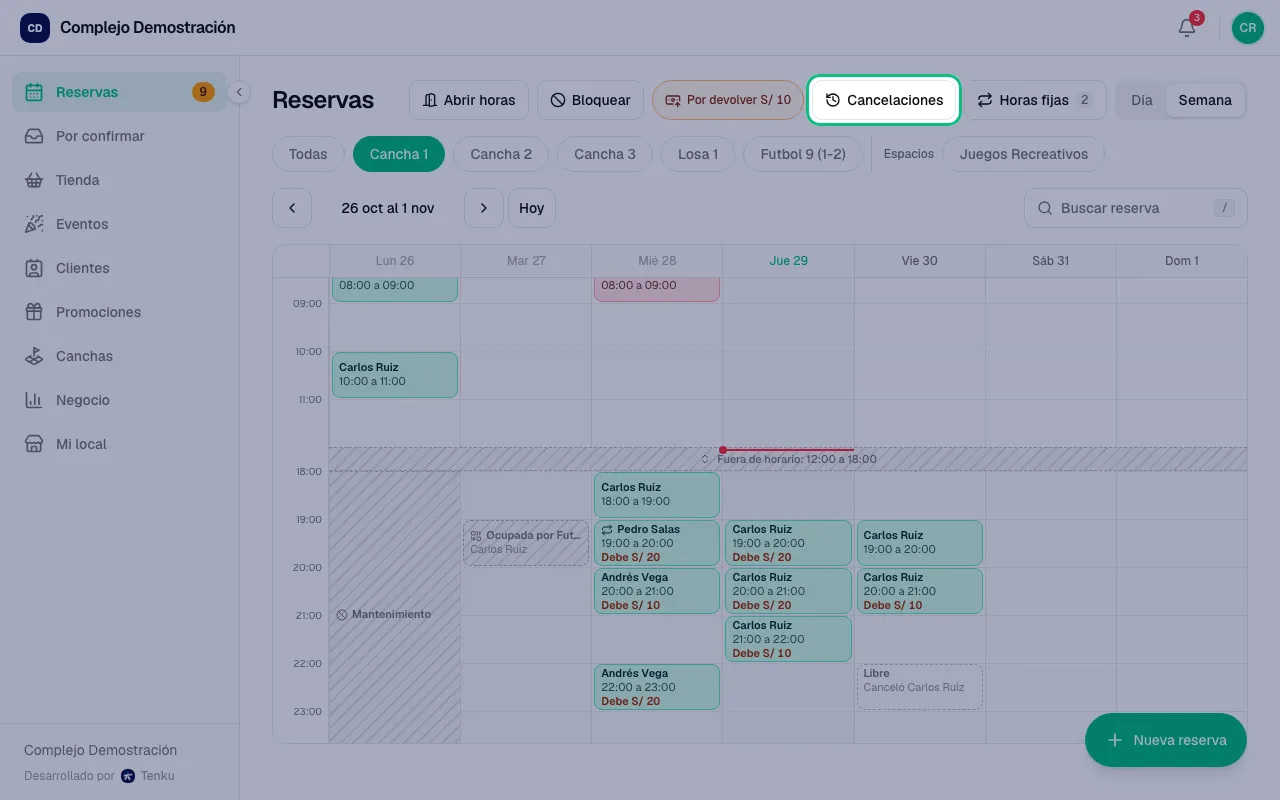The width and height of the screenshot is (1280, 800).
Task: Open Pedro Salas 19:00 a 20:00 booking
Action: coord(657,543)
